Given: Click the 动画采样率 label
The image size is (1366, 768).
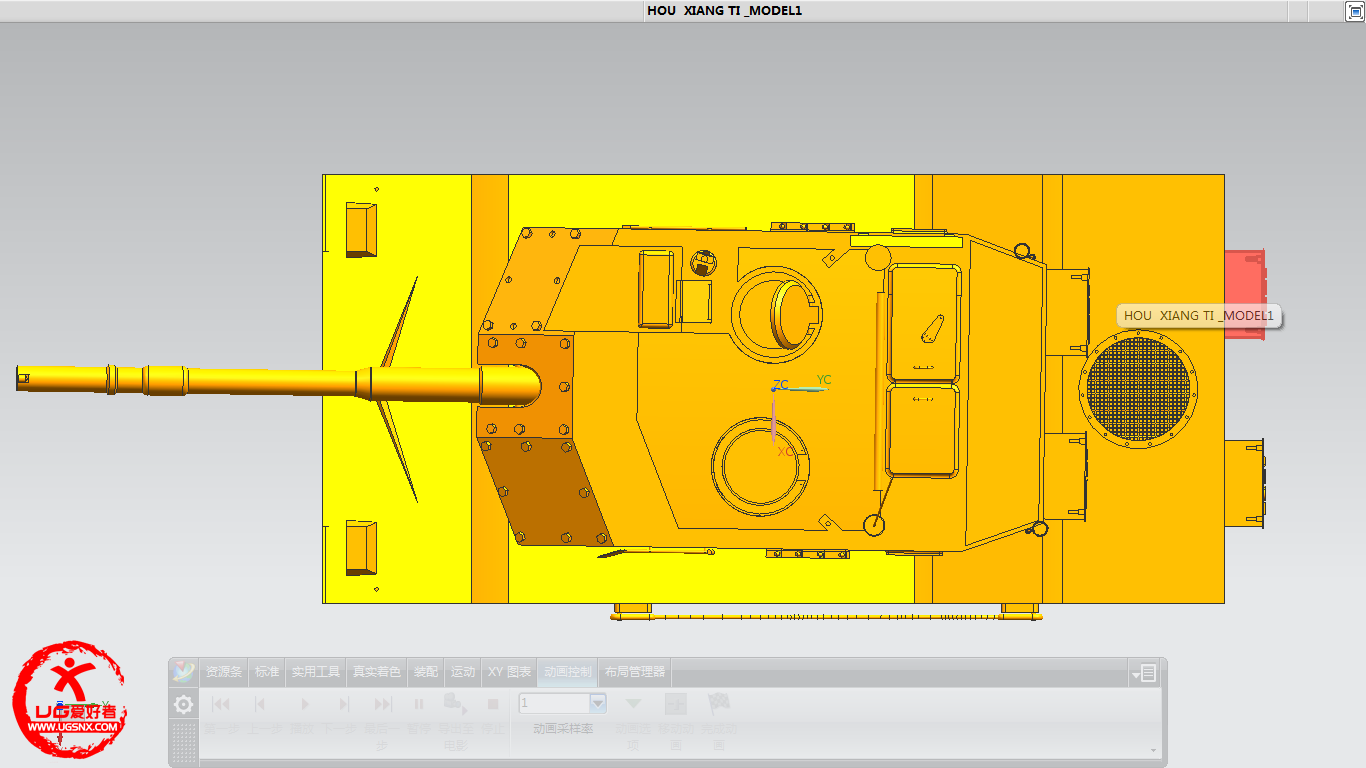Looking at the screenshot, I should (563, 729).
